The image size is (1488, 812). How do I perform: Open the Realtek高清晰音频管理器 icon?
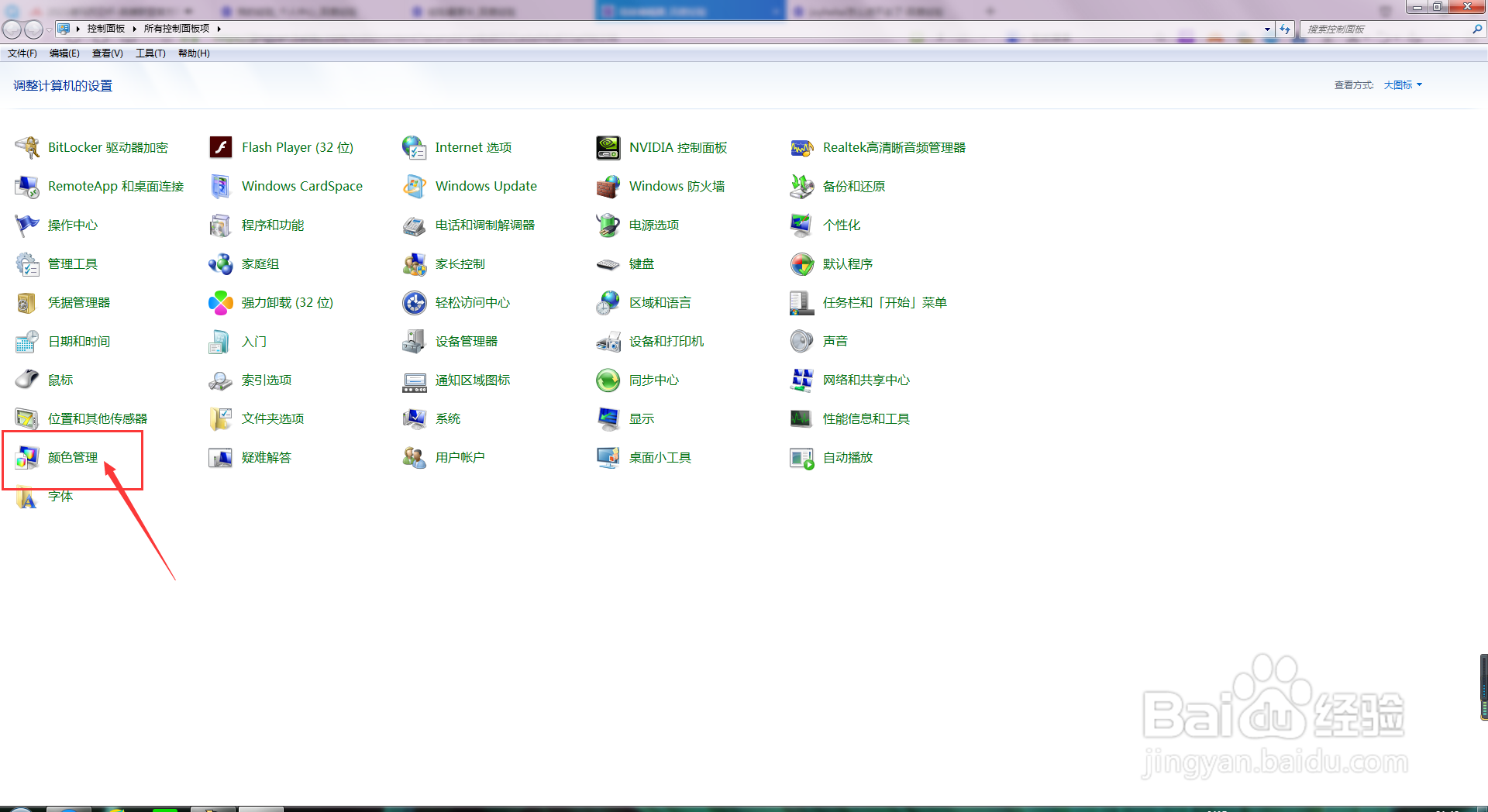point(802,147)
